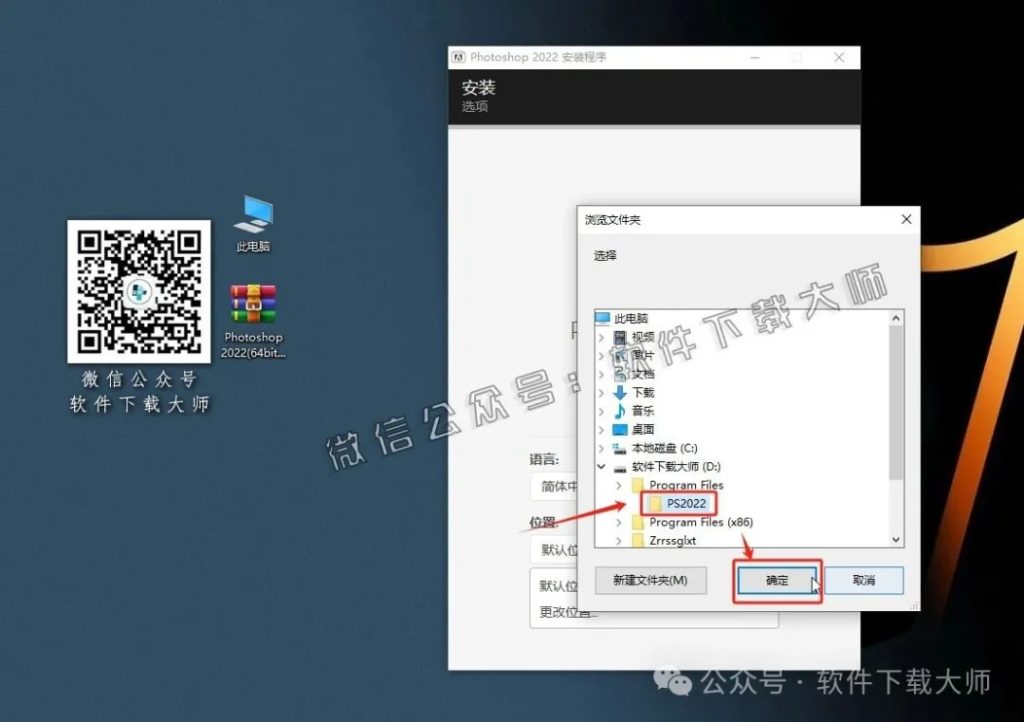This screenshot has height=722, width=1024.
Task: Select the 图片 (Pictures) icon in the tree
Action: coord(642,355)
